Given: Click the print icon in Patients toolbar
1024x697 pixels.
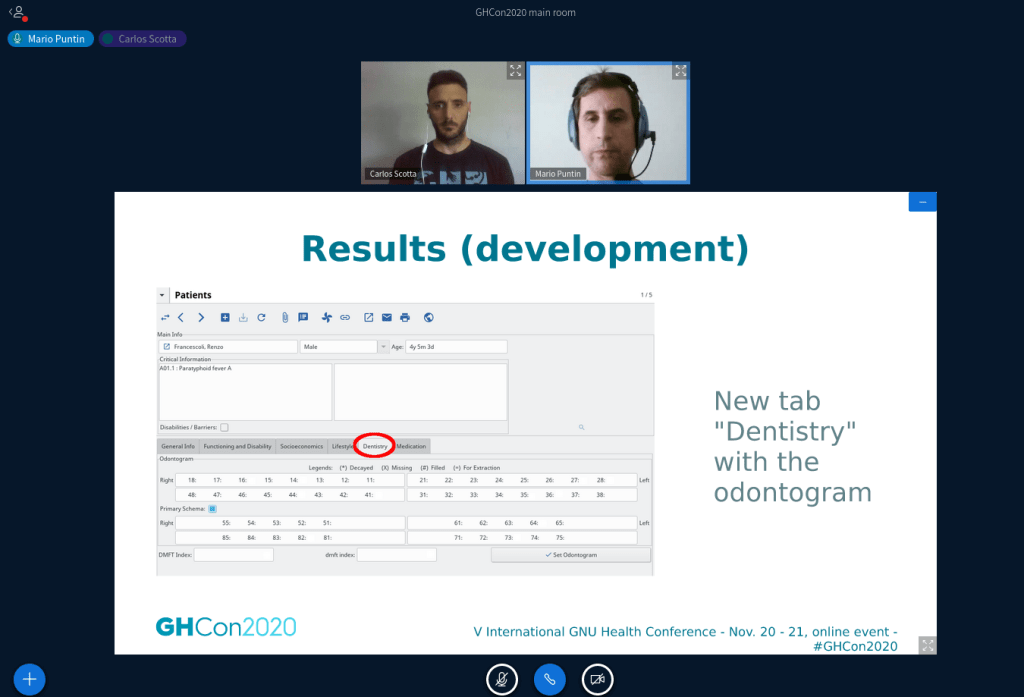Looking at the screenshot, I should coord(405,318).
